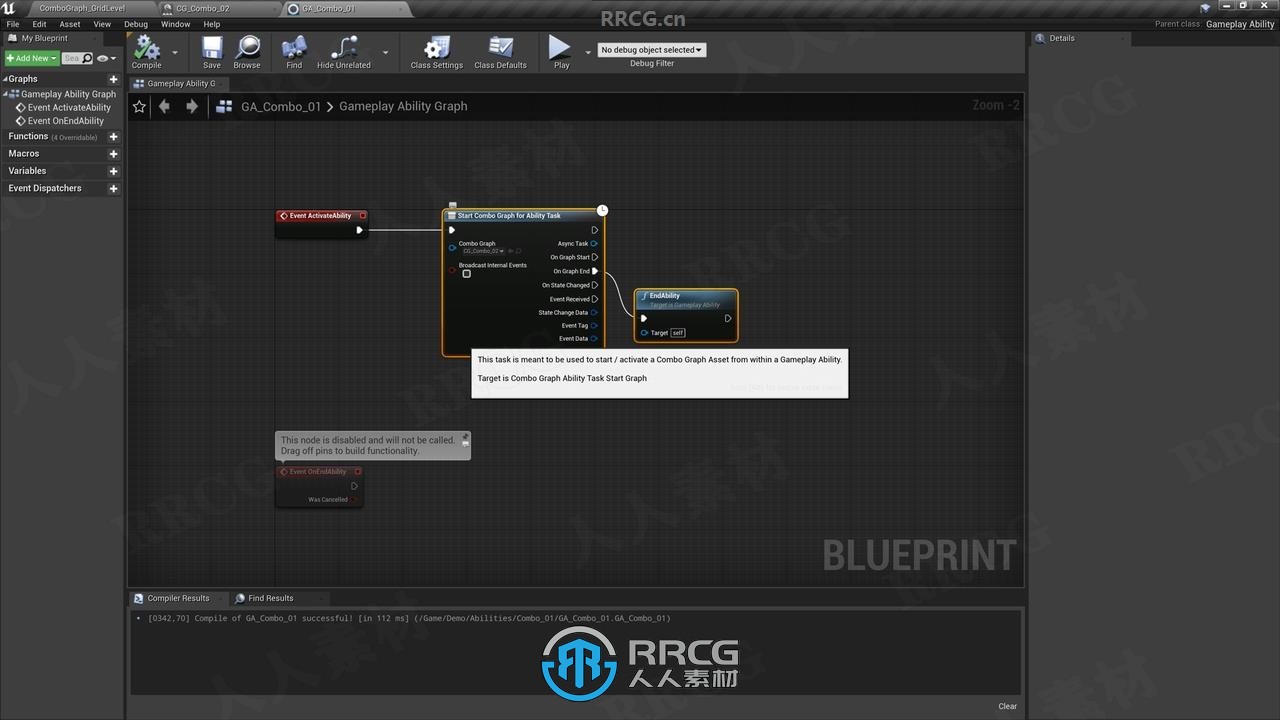Click the Event Tag output pin
Screen dimensions: 1280x720
coord(594,325)
